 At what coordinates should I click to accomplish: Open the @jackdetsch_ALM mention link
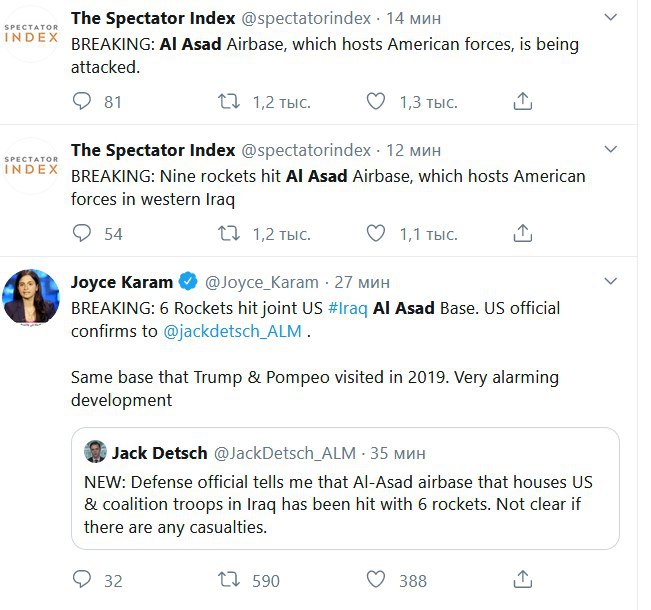click(x=232, y=332)
